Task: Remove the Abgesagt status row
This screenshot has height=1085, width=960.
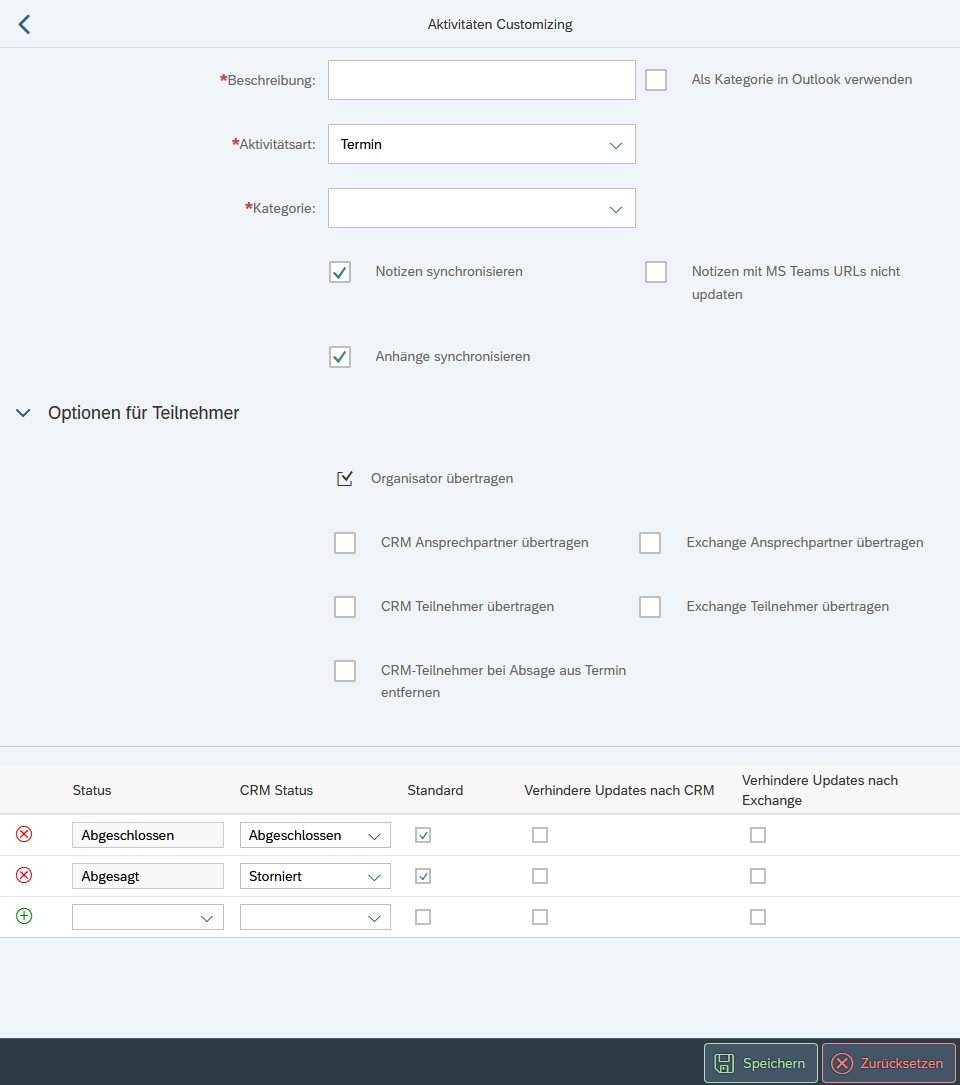Action: (24, 875)
